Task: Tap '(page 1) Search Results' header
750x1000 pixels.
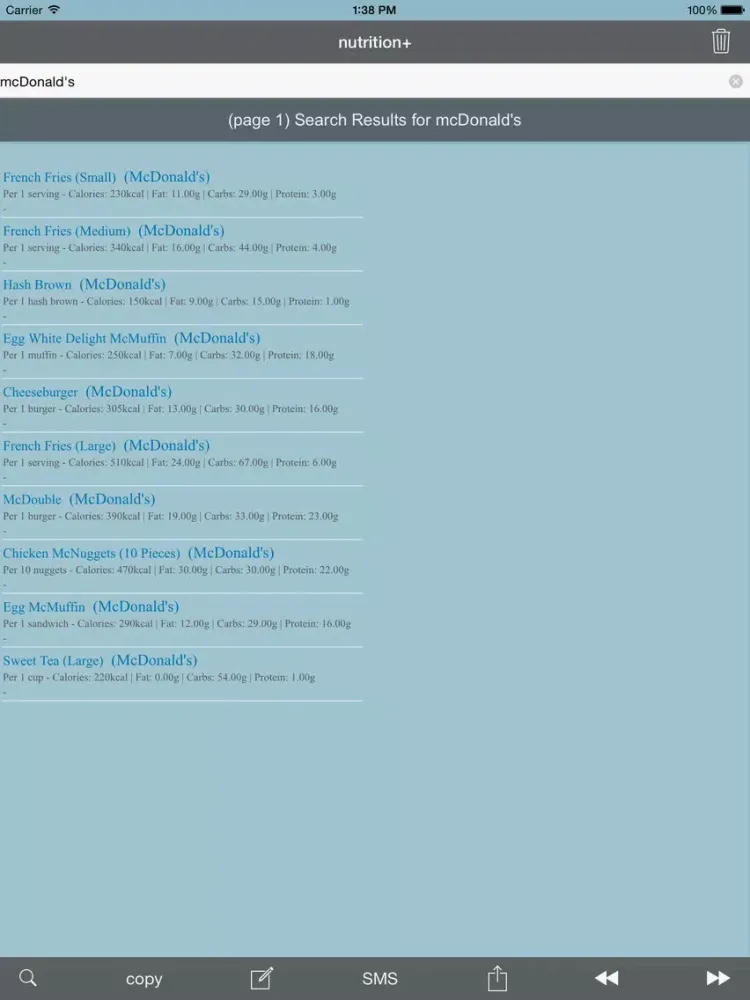Action: tap(375, 120)
